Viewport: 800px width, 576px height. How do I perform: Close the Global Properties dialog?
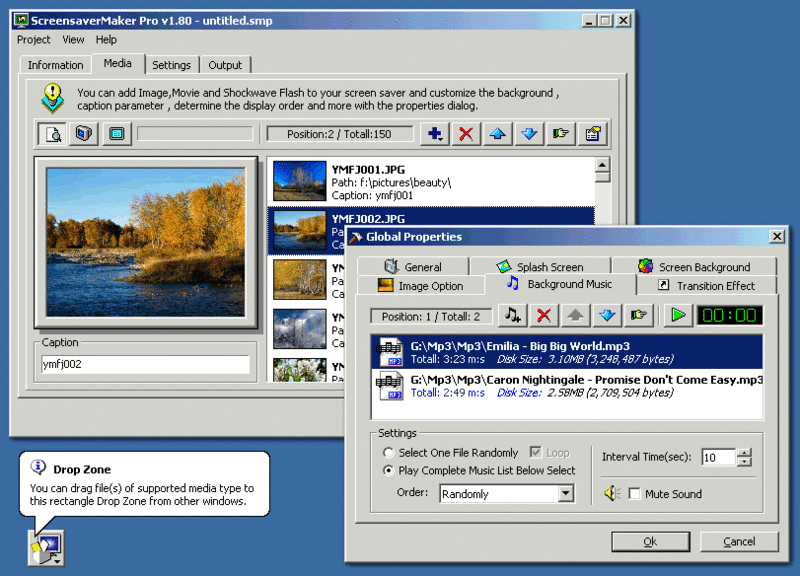tap(777, 236)
